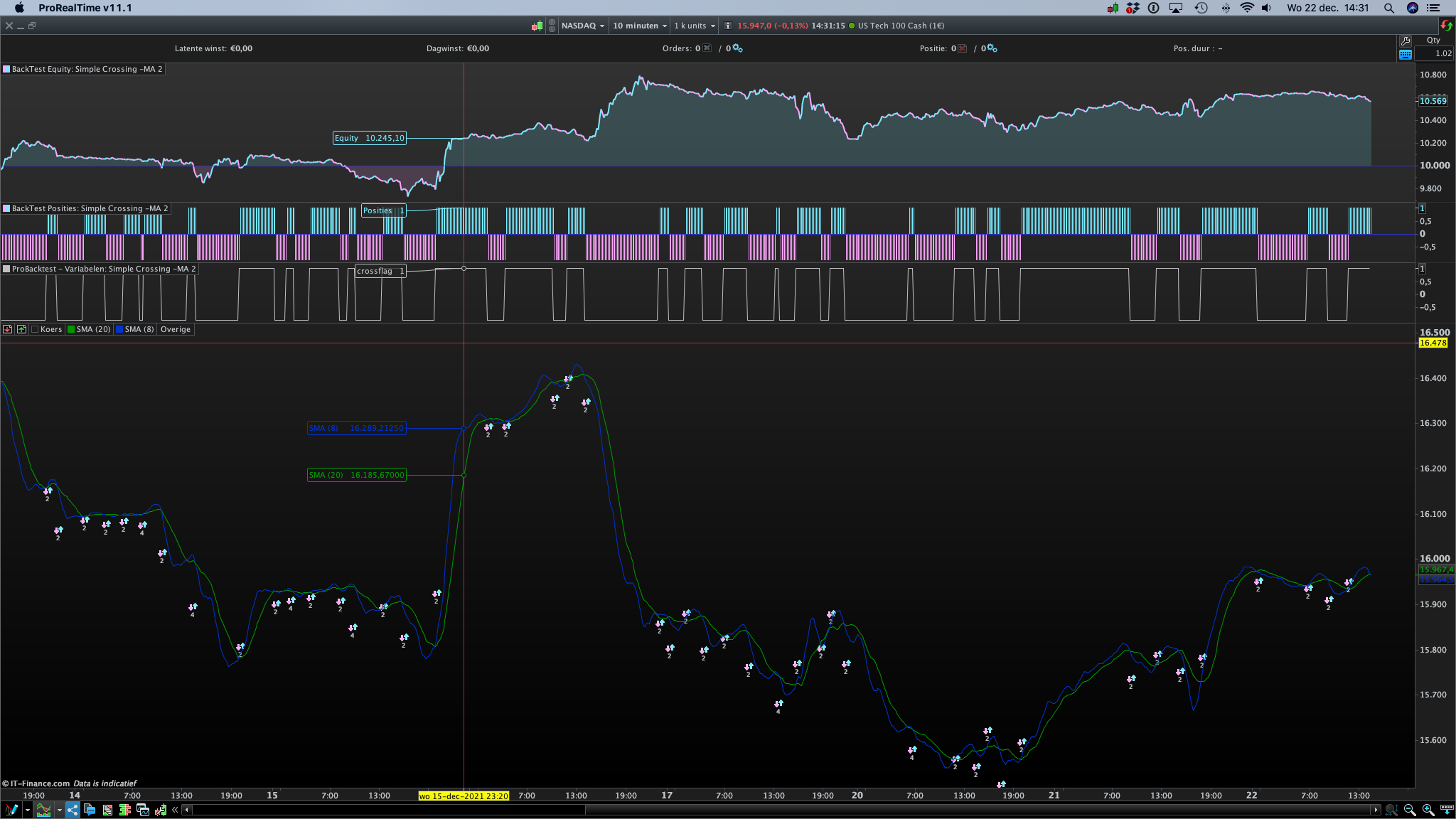Toggle the chart link chain icon
This screenshot has height=819, width=1456.
(x=552, y=26)
